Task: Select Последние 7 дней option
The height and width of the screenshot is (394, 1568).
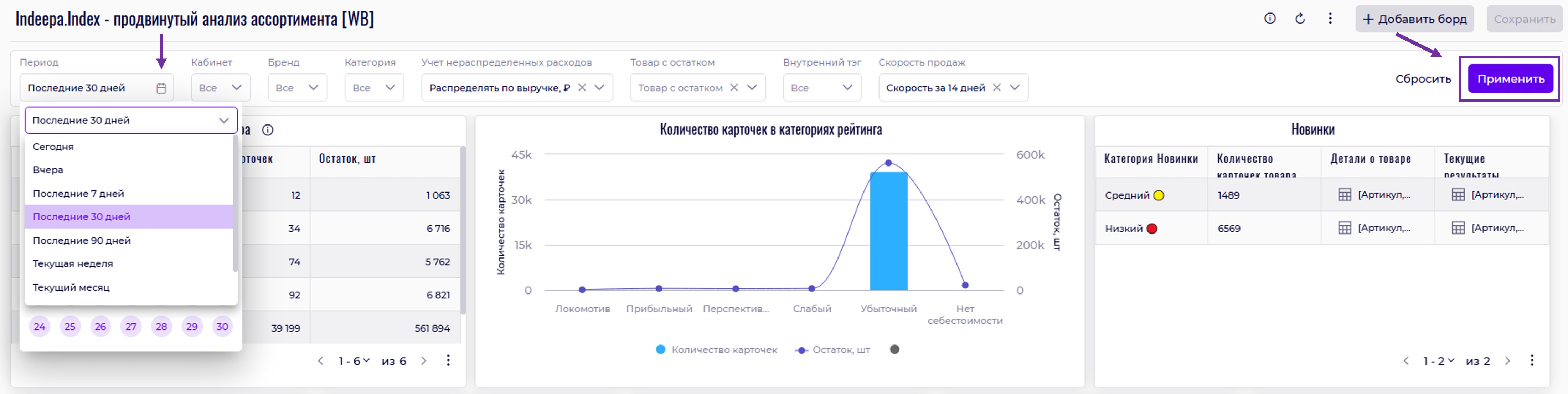Action: (78, 194)
